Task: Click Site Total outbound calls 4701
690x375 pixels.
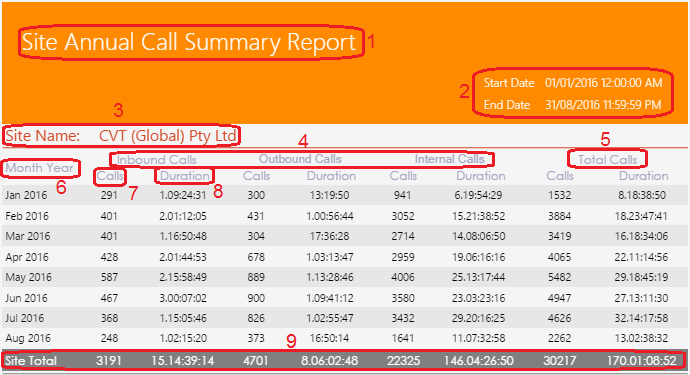Action: tap(256, 361)
